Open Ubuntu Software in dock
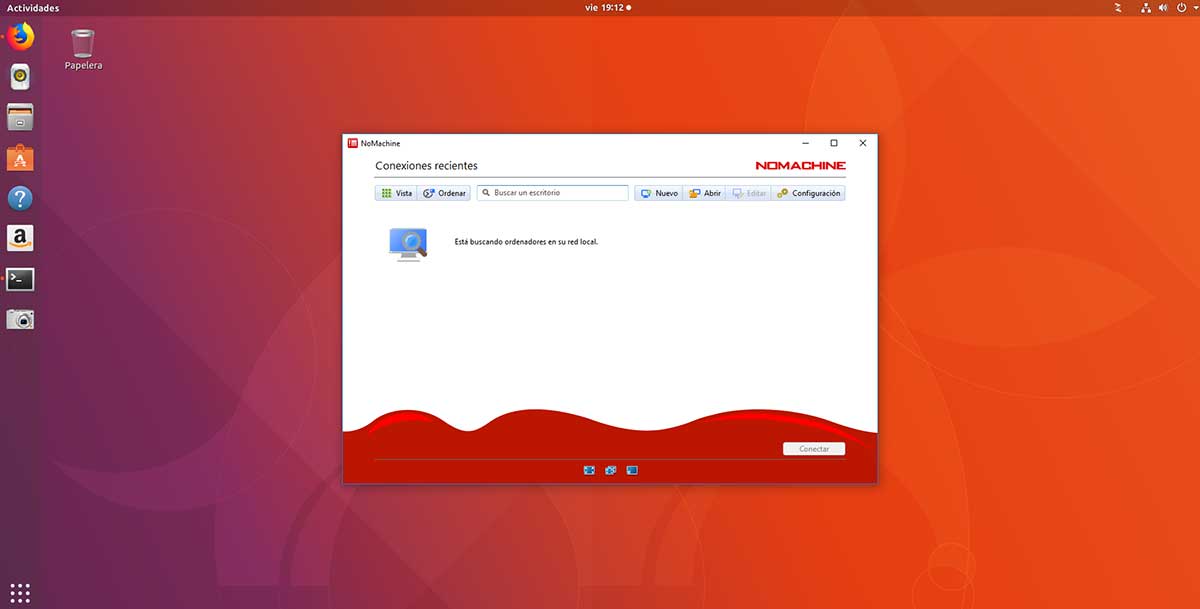The height and width of the screenshot is (609, 1200). [20, 157]
